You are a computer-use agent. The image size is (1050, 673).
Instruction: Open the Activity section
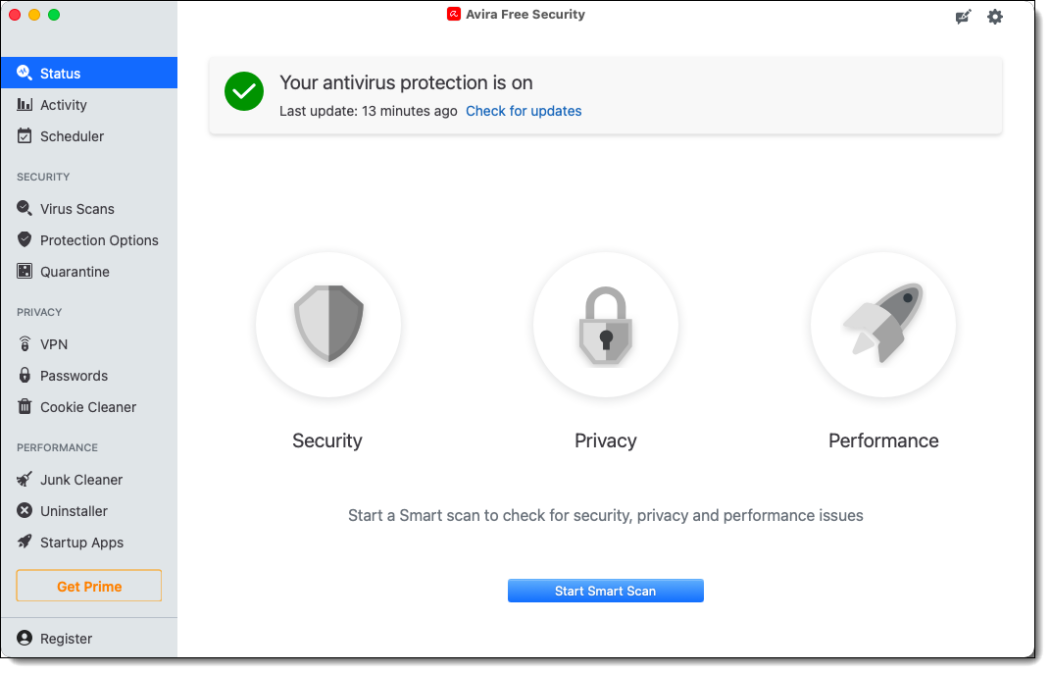(x=63, y=105)
